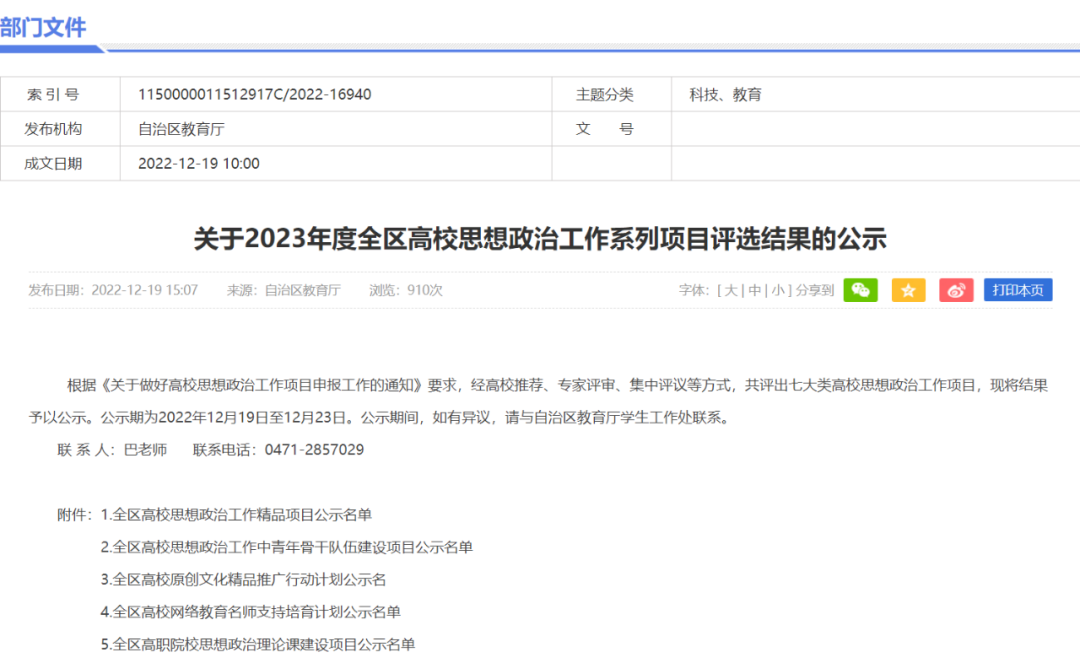Screen dimensions: 1080x663
Task: Set font size to 小 (small)
Action: (778, 291)
